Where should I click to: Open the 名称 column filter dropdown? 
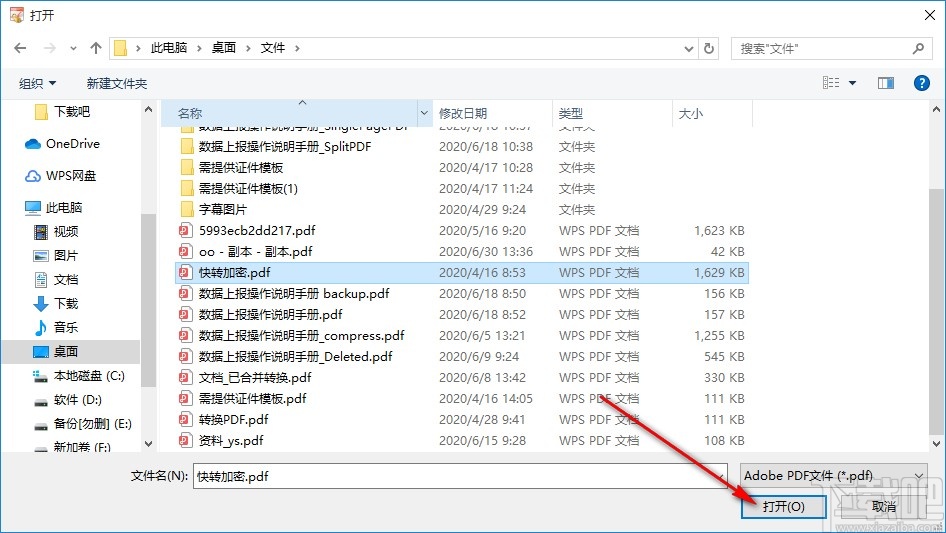coord(424,113)
